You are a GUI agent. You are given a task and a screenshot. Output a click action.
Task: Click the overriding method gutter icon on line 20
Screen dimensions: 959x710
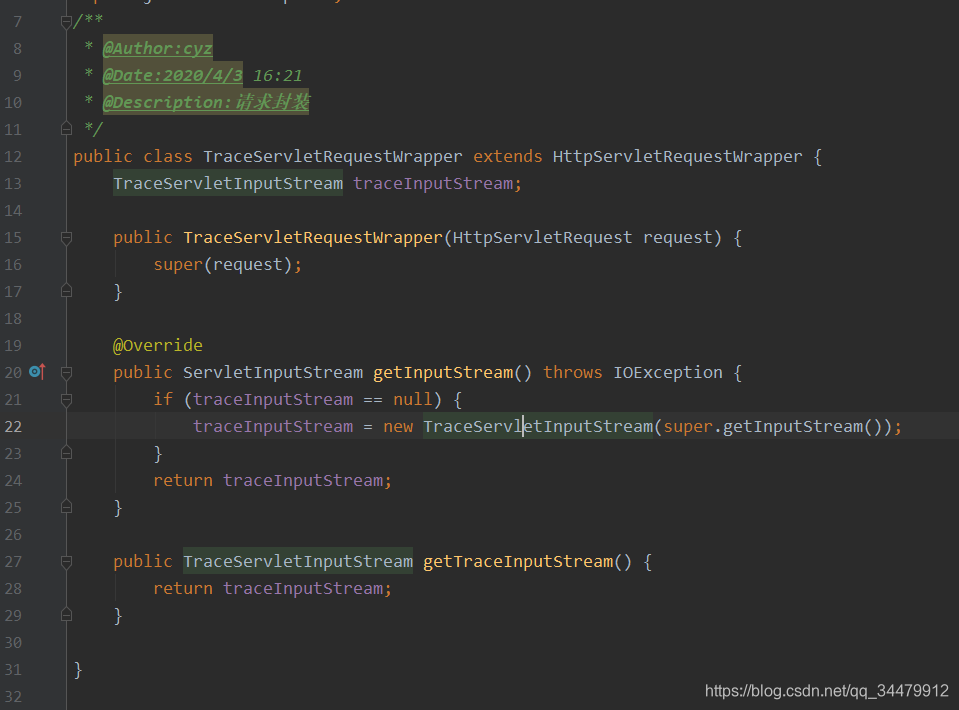point(36,371)
